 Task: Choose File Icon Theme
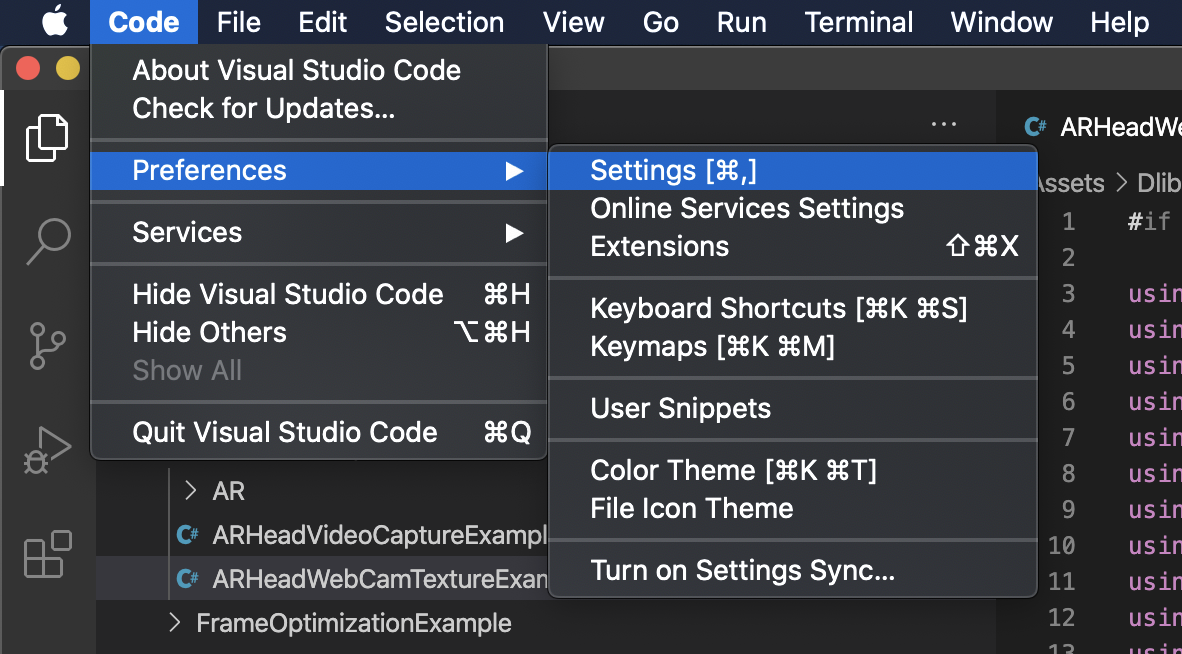793,509
